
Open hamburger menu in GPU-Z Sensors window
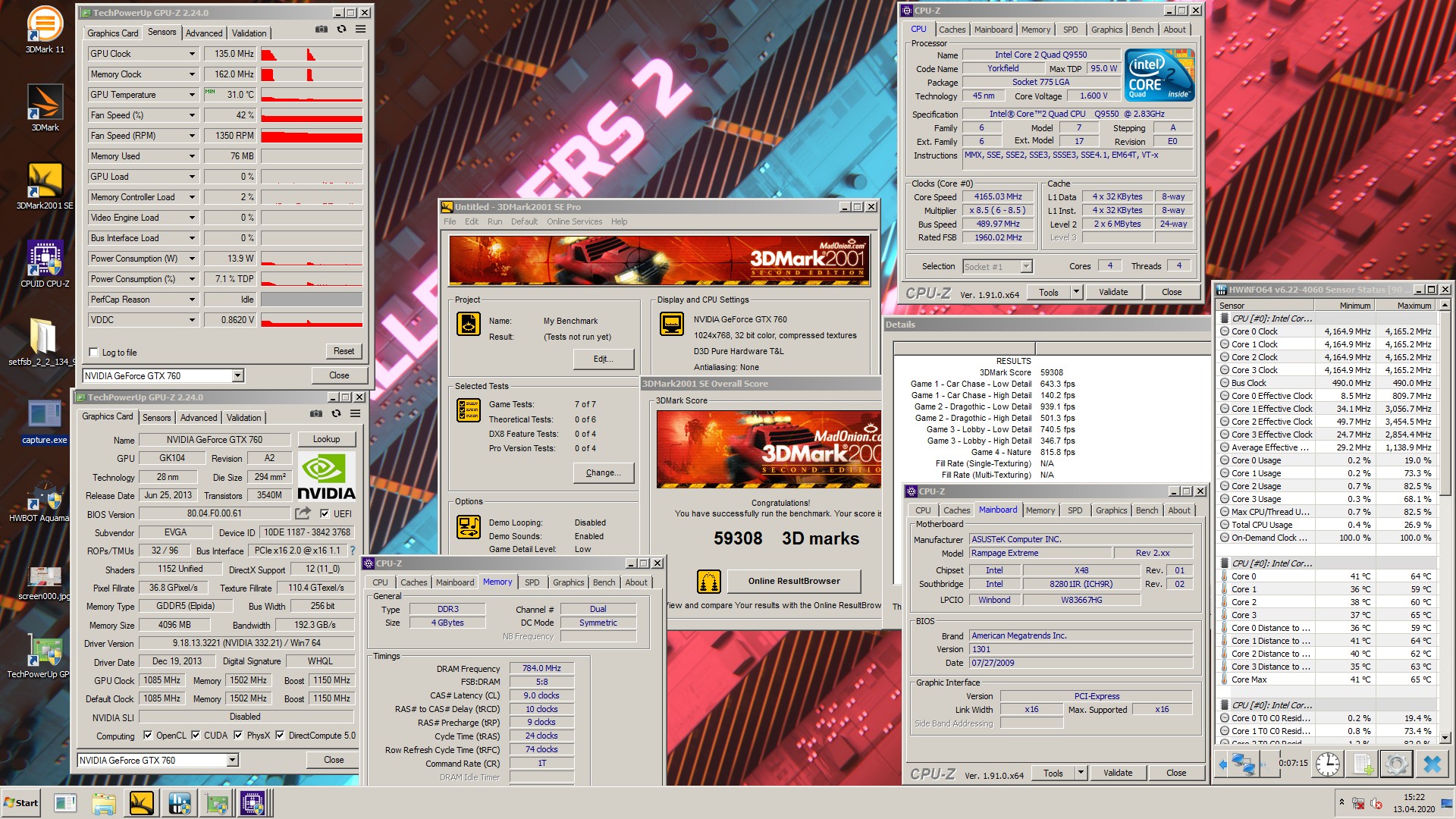click(360, 29)
